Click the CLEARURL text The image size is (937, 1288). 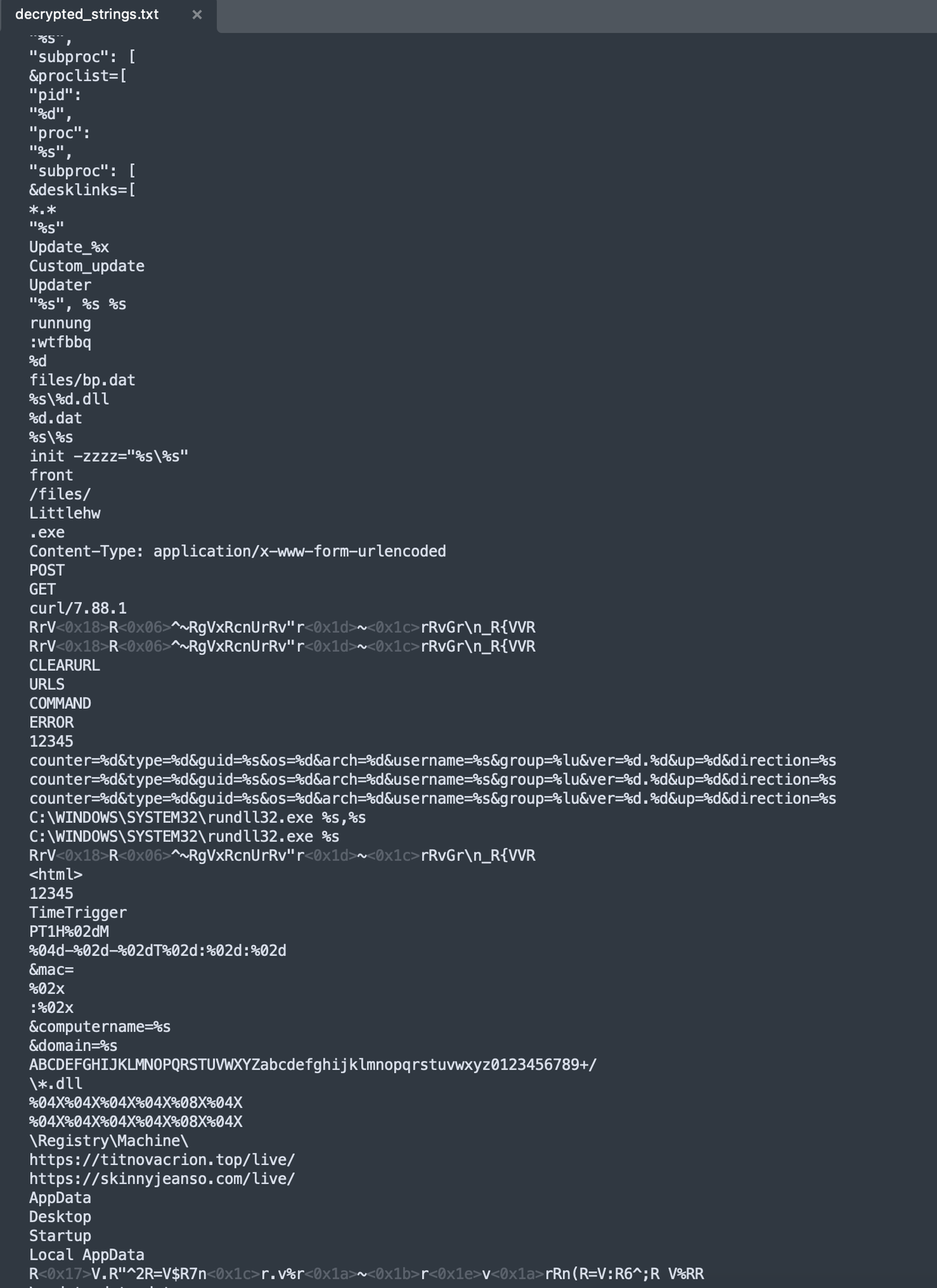tap(64, 666)
